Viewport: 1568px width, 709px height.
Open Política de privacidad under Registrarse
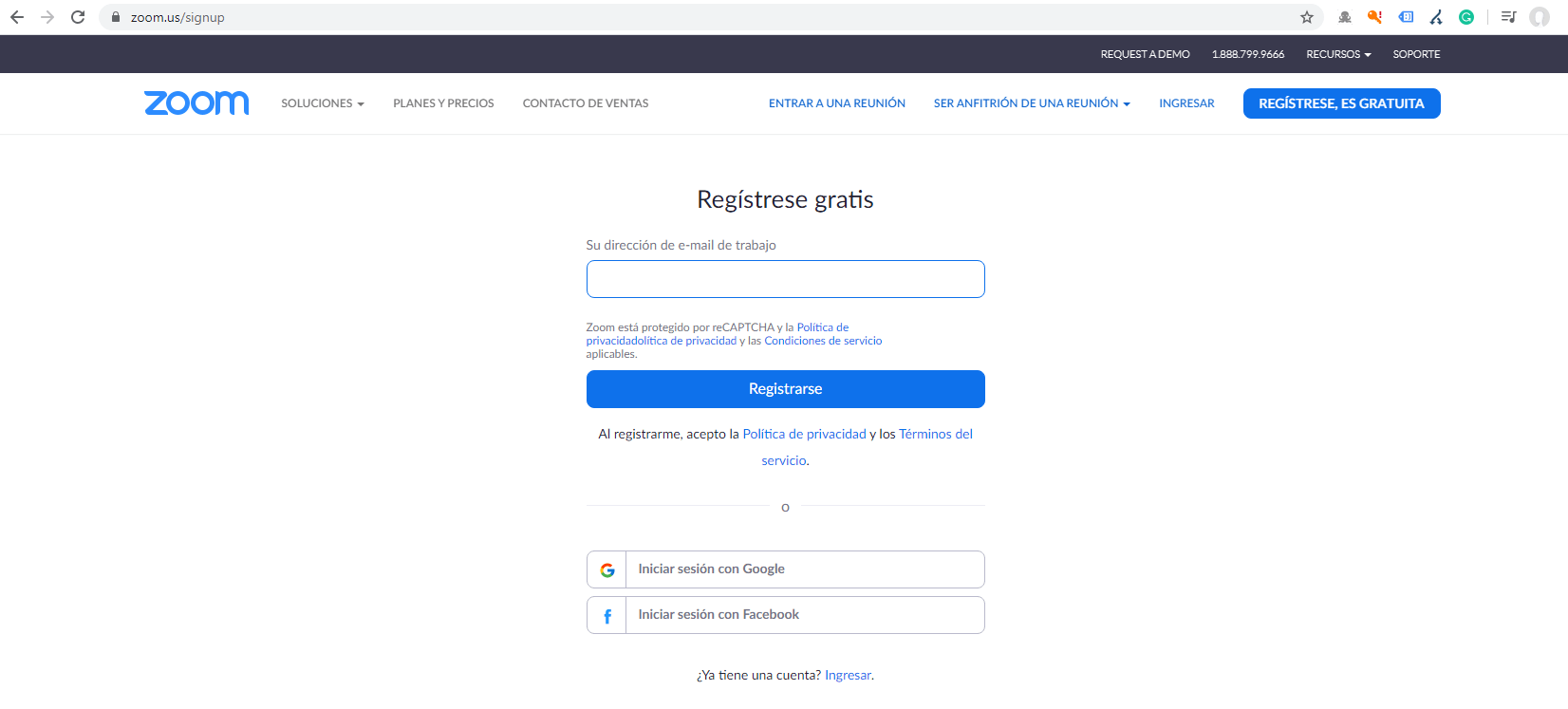click(804, 434)
